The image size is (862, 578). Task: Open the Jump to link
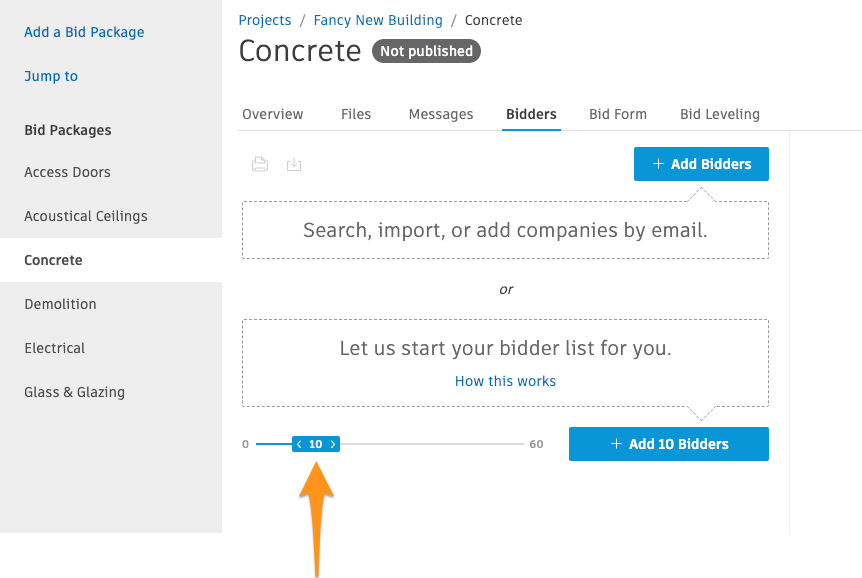(51, 76)
